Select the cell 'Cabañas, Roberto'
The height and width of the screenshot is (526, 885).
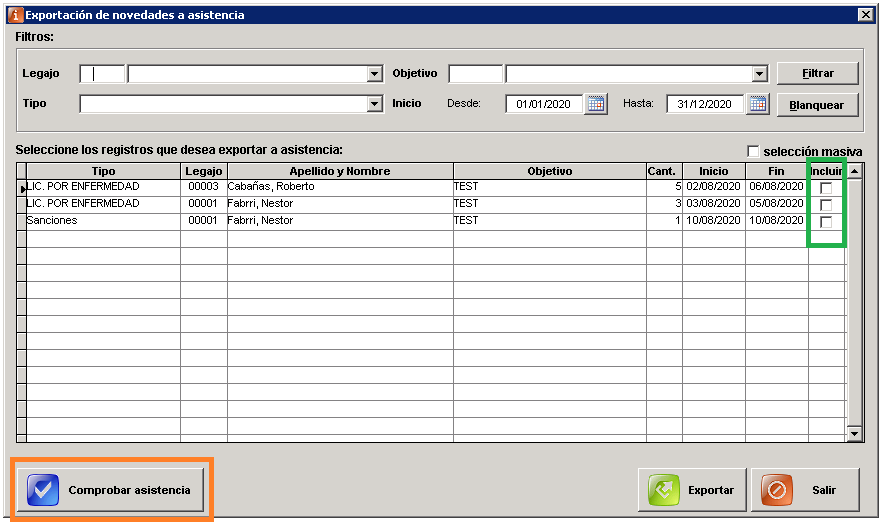(x=340, y=187)
